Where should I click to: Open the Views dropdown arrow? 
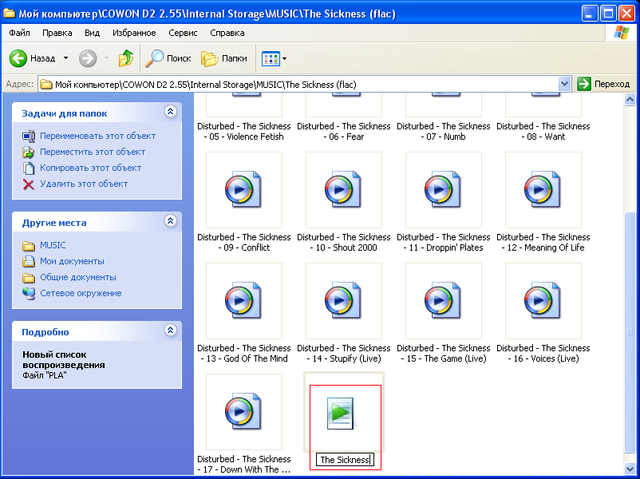(284, 58)
